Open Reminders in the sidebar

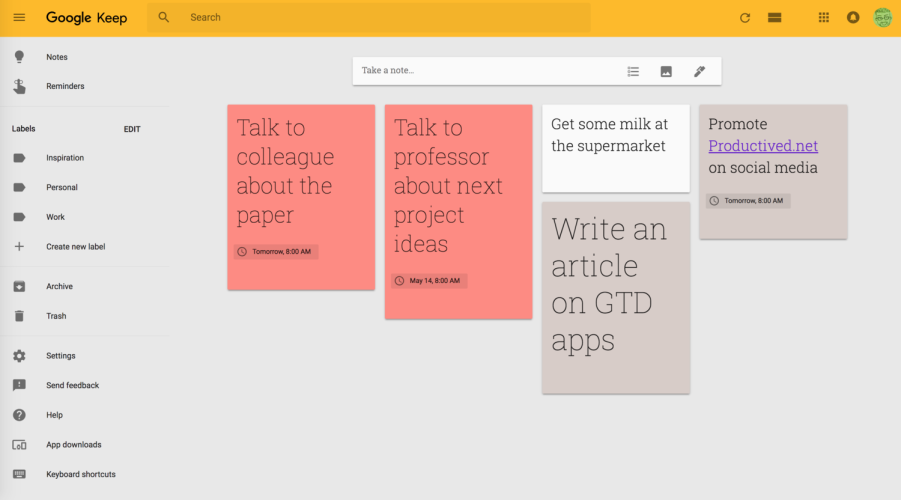[x=65, y=86]
